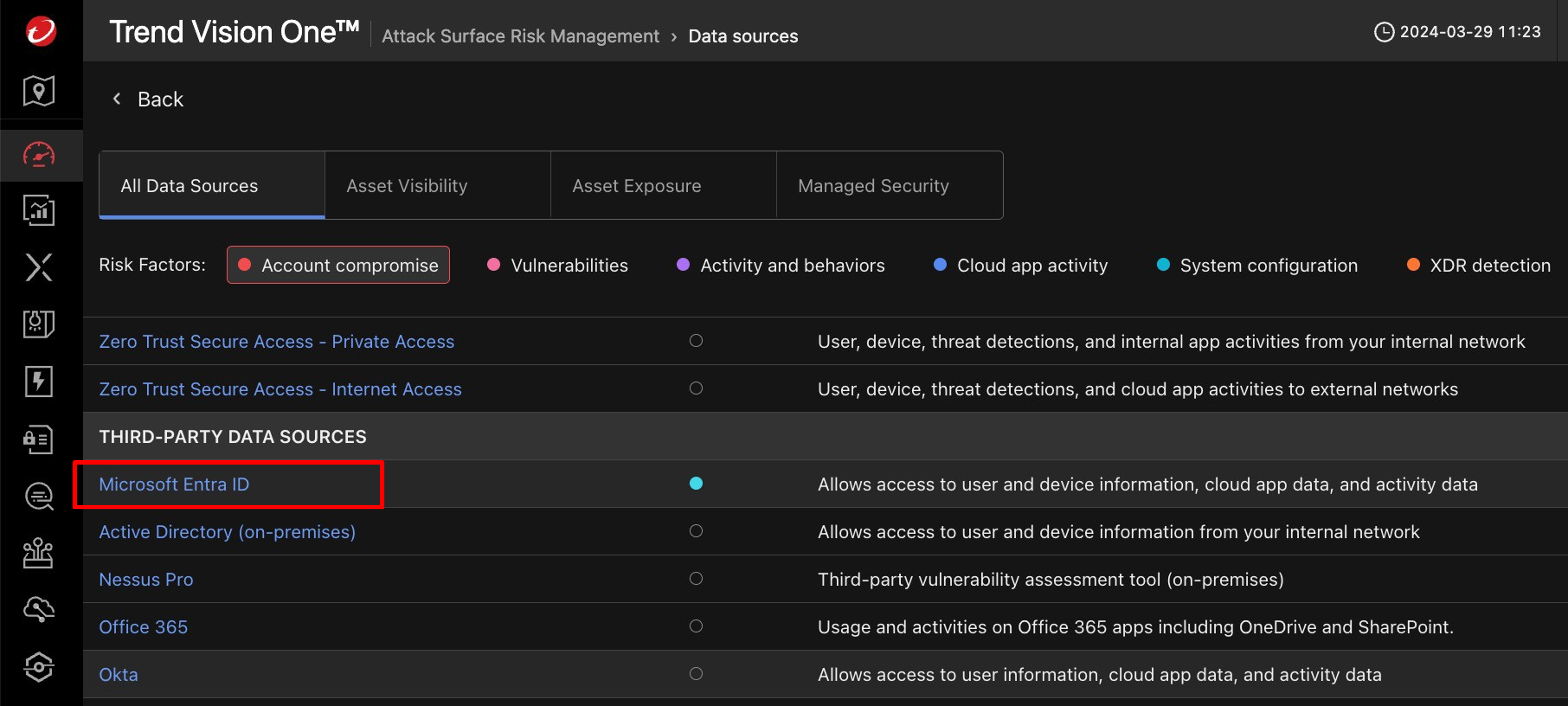The image size is (1568, 706).
Task: Open the Nessus Pro data source link
Action: click(146, 579)
